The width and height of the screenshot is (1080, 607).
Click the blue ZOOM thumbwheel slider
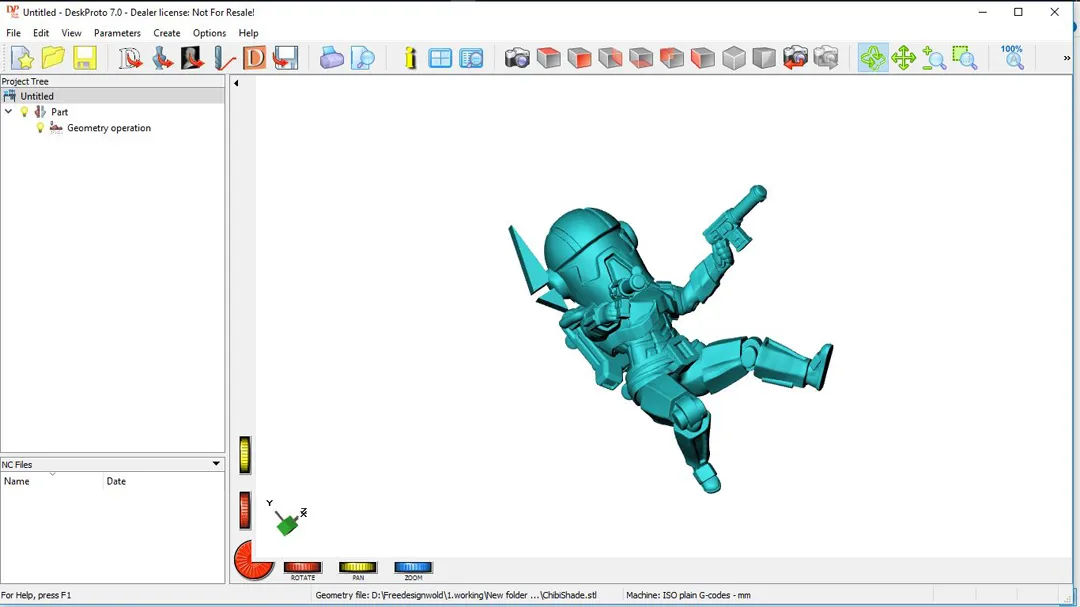click(x=413, y=568)
